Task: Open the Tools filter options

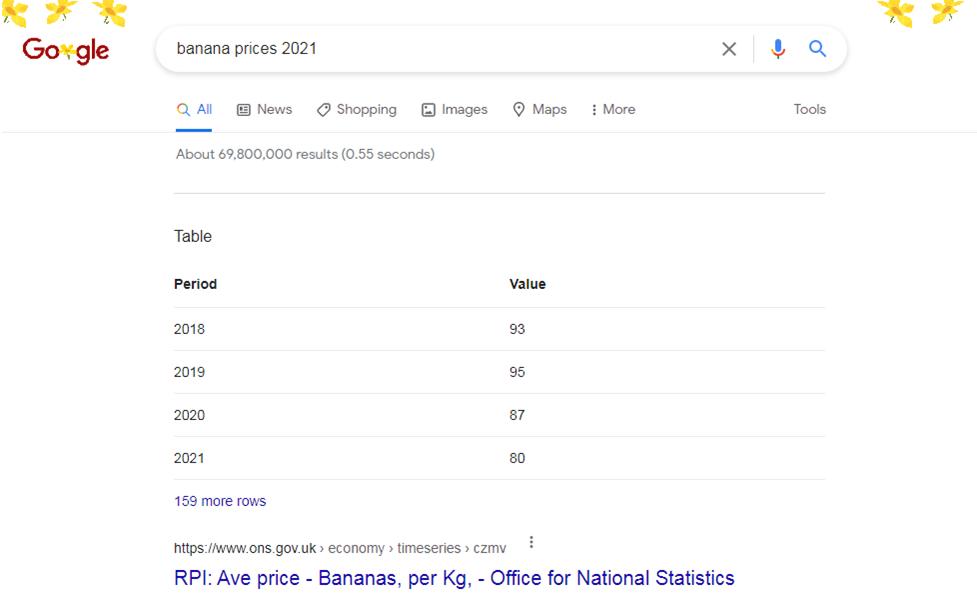Action: pos(809,109)
